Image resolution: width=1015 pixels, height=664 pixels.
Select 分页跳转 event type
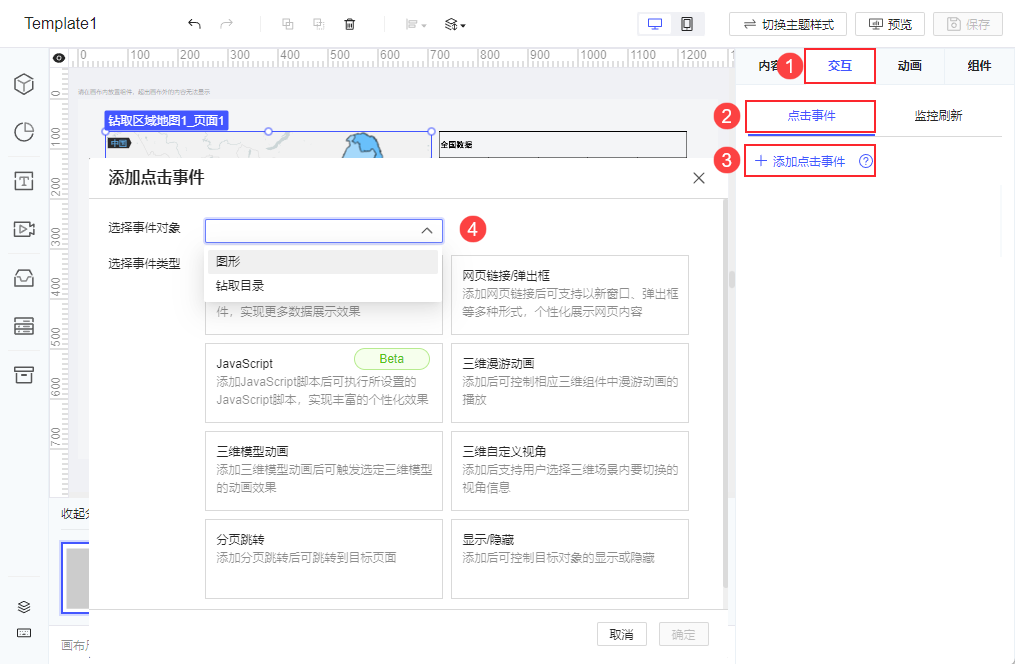point(324,559)
